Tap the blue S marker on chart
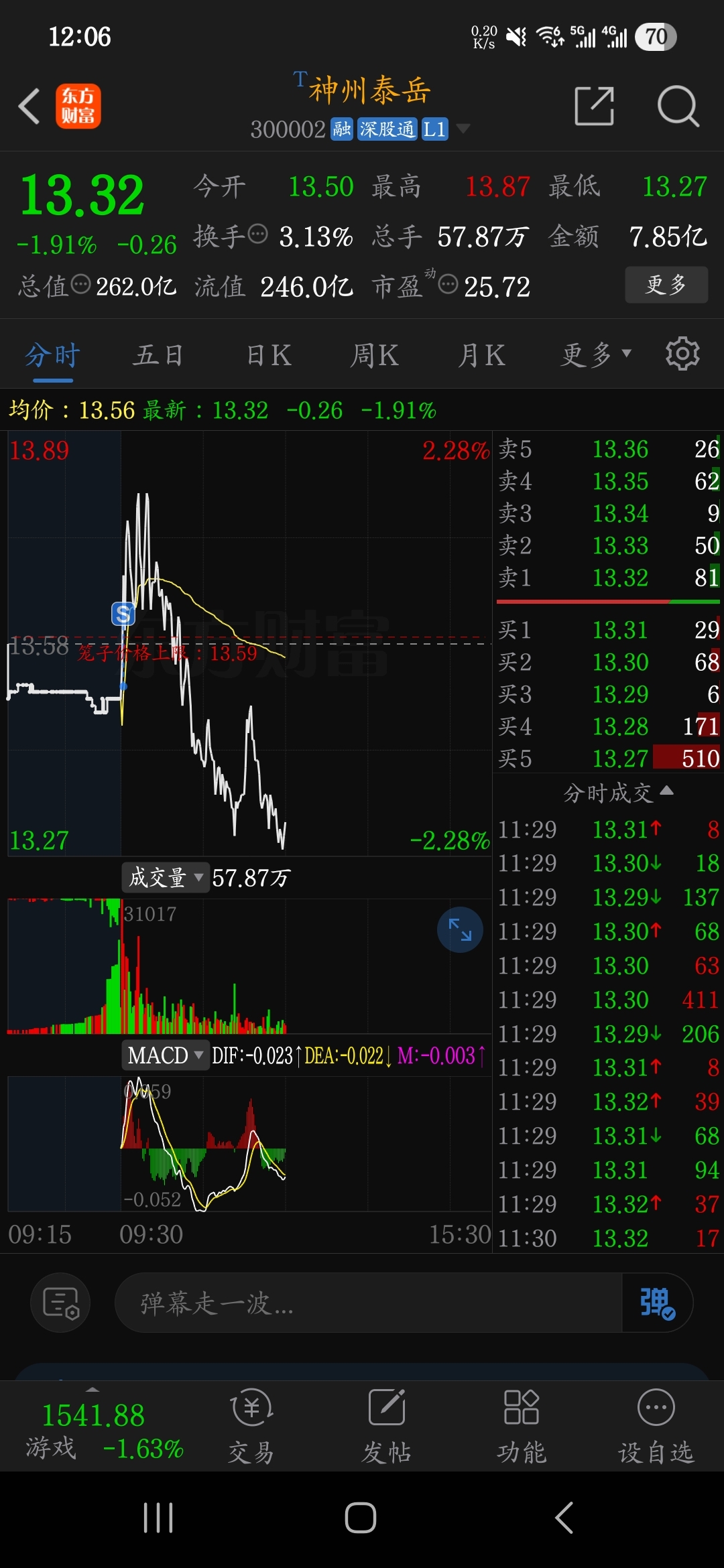 [x=123, y=613]
